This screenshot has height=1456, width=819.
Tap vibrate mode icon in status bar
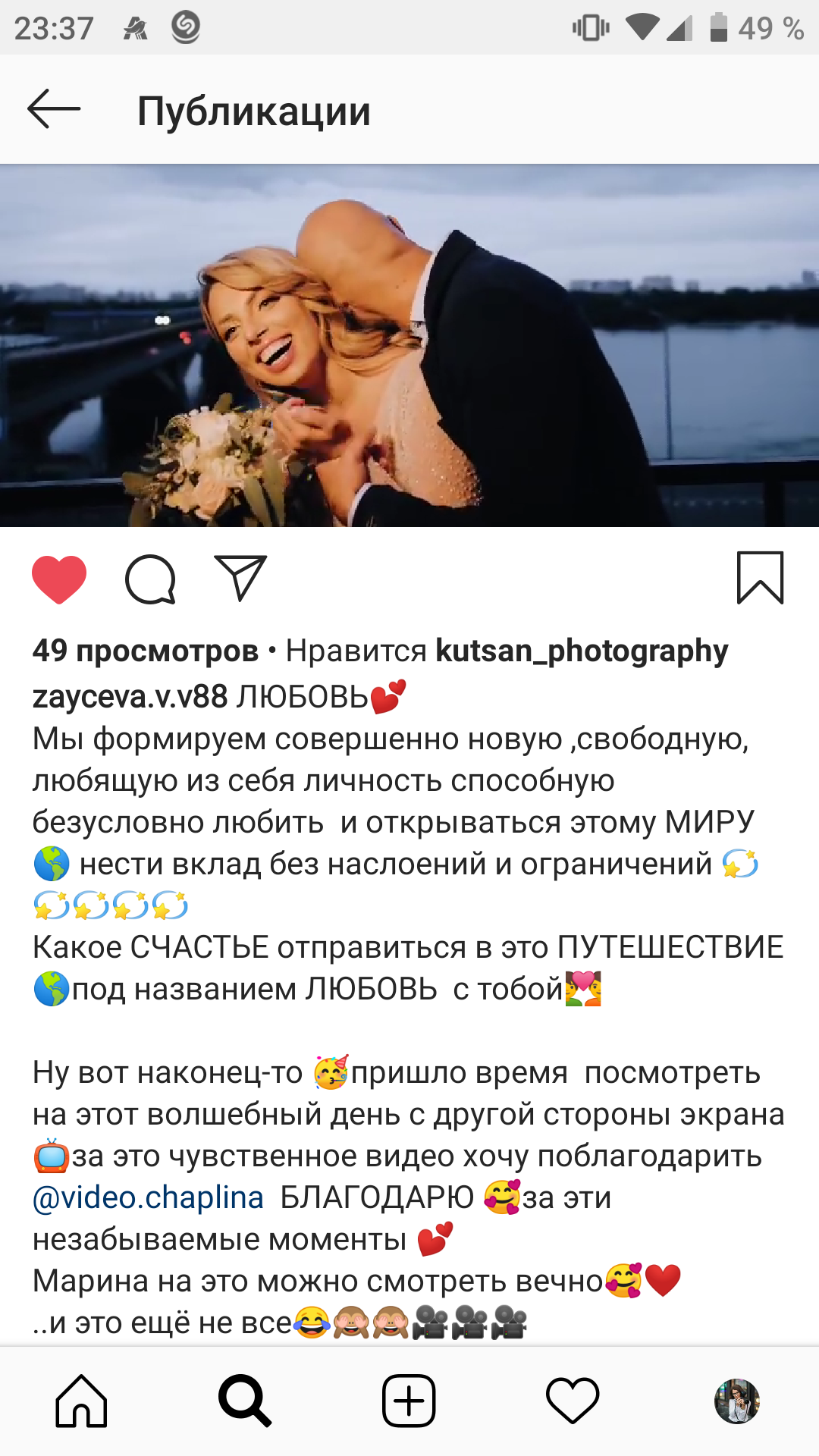click(591, 28)
